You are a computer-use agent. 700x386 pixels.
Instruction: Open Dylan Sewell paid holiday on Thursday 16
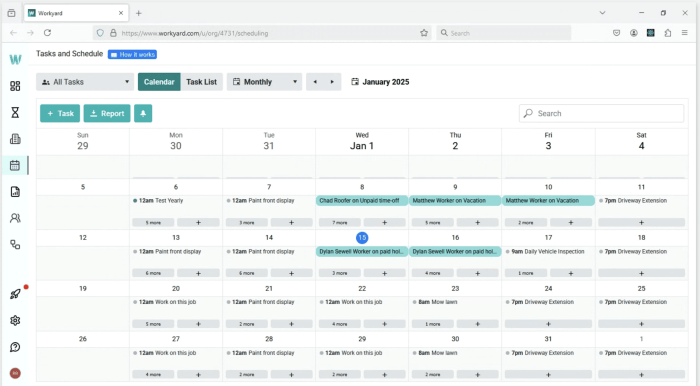(455, 252)
